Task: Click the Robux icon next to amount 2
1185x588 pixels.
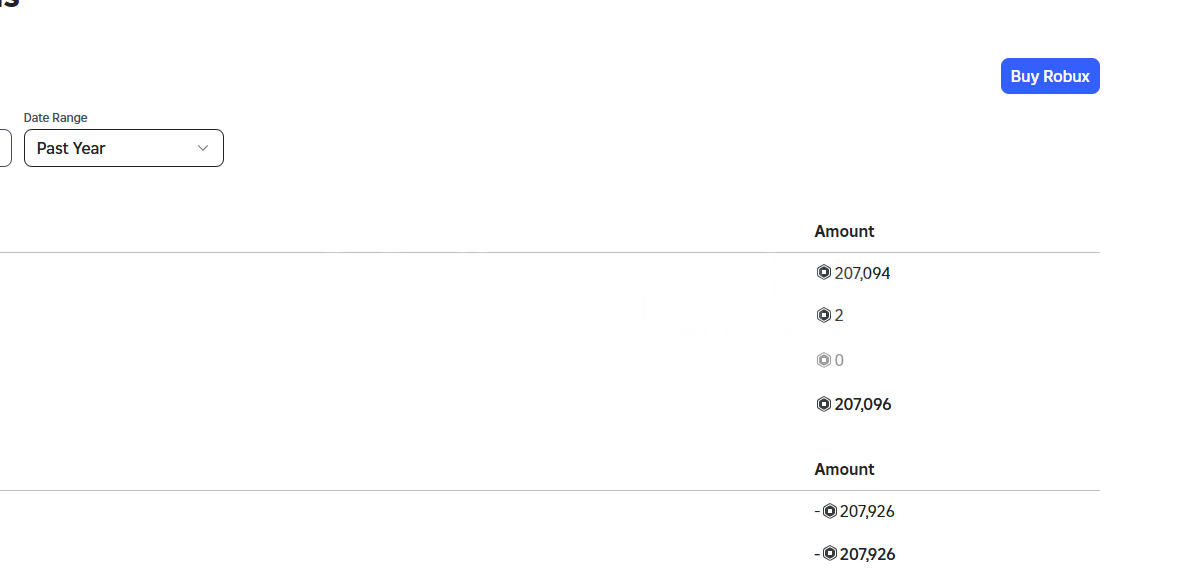Action: (x=824, y=315)
